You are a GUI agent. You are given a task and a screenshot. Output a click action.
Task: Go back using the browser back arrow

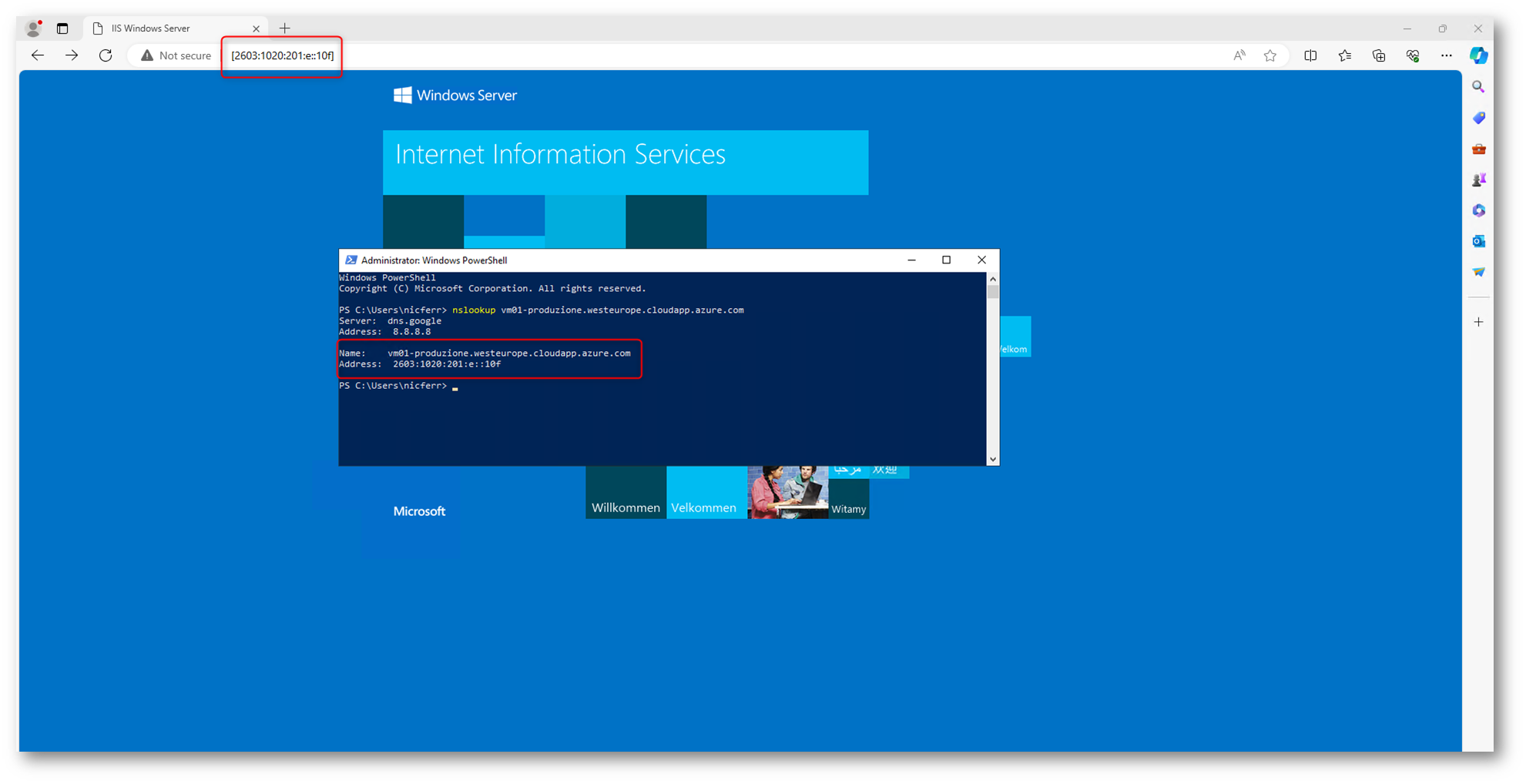click(37, 55)
